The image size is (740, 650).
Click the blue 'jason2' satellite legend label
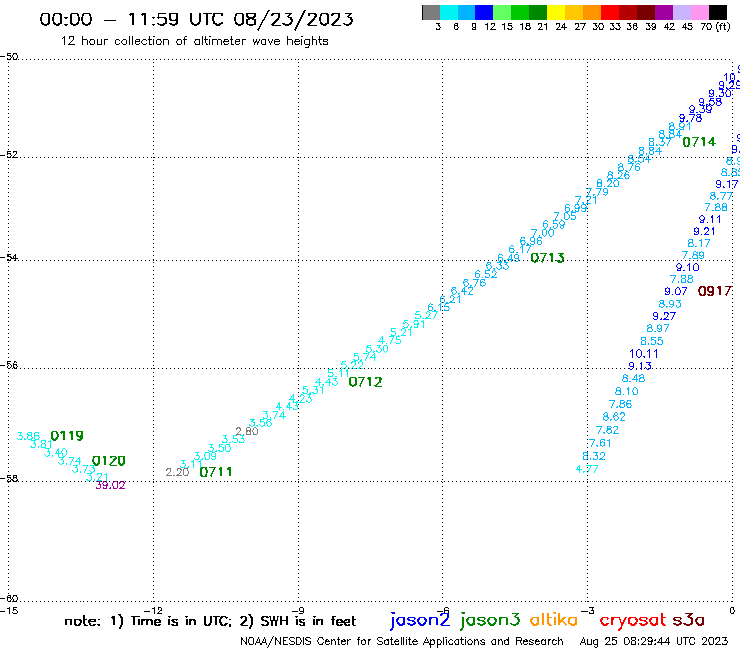pyautogui.click(x=420, y=620)
